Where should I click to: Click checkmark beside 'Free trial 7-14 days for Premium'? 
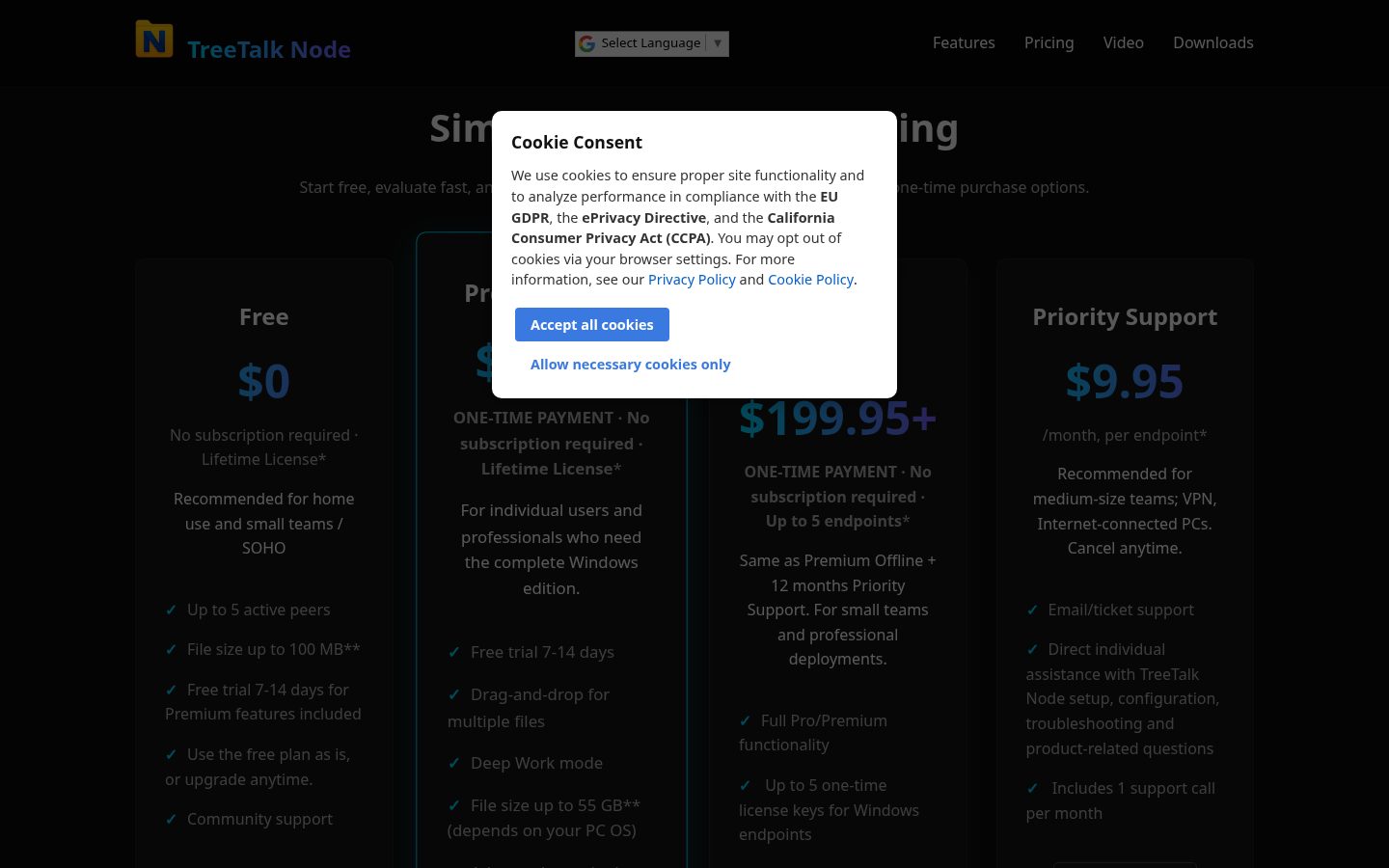(x=171, y=691)
